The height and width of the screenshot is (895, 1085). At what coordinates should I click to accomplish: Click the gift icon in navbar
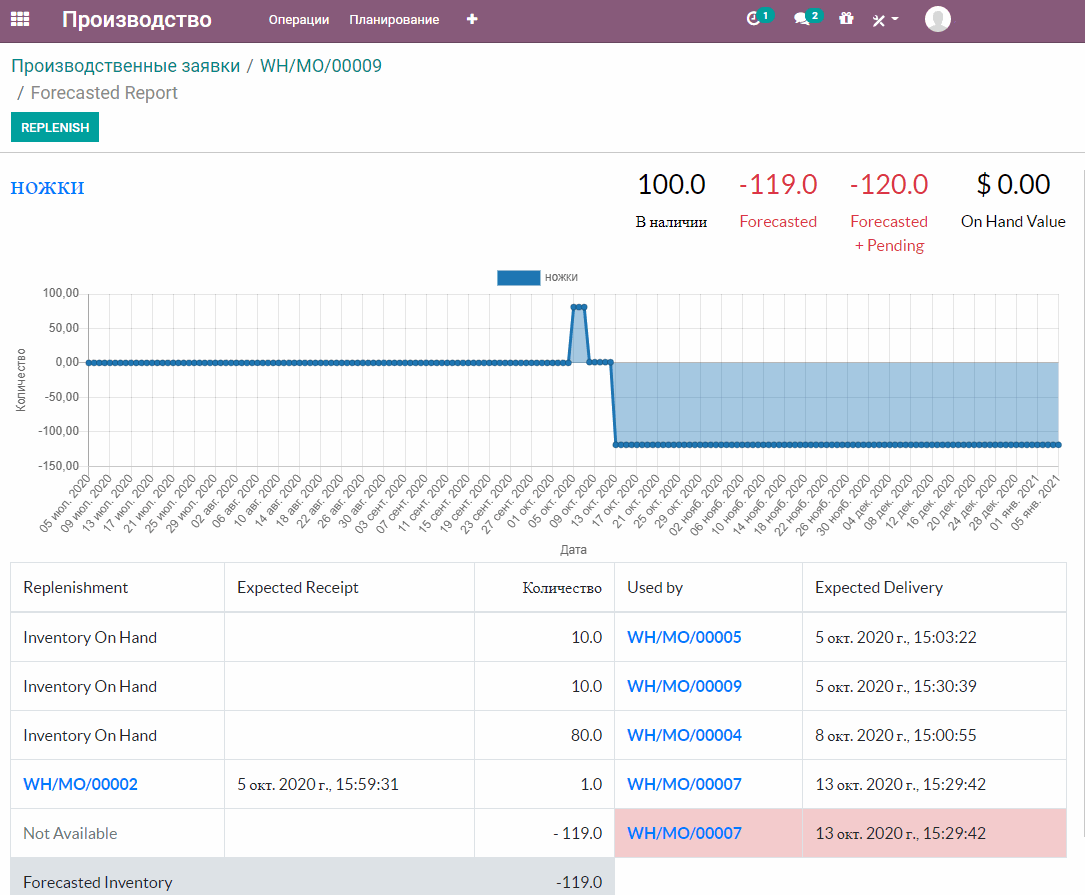846,19
